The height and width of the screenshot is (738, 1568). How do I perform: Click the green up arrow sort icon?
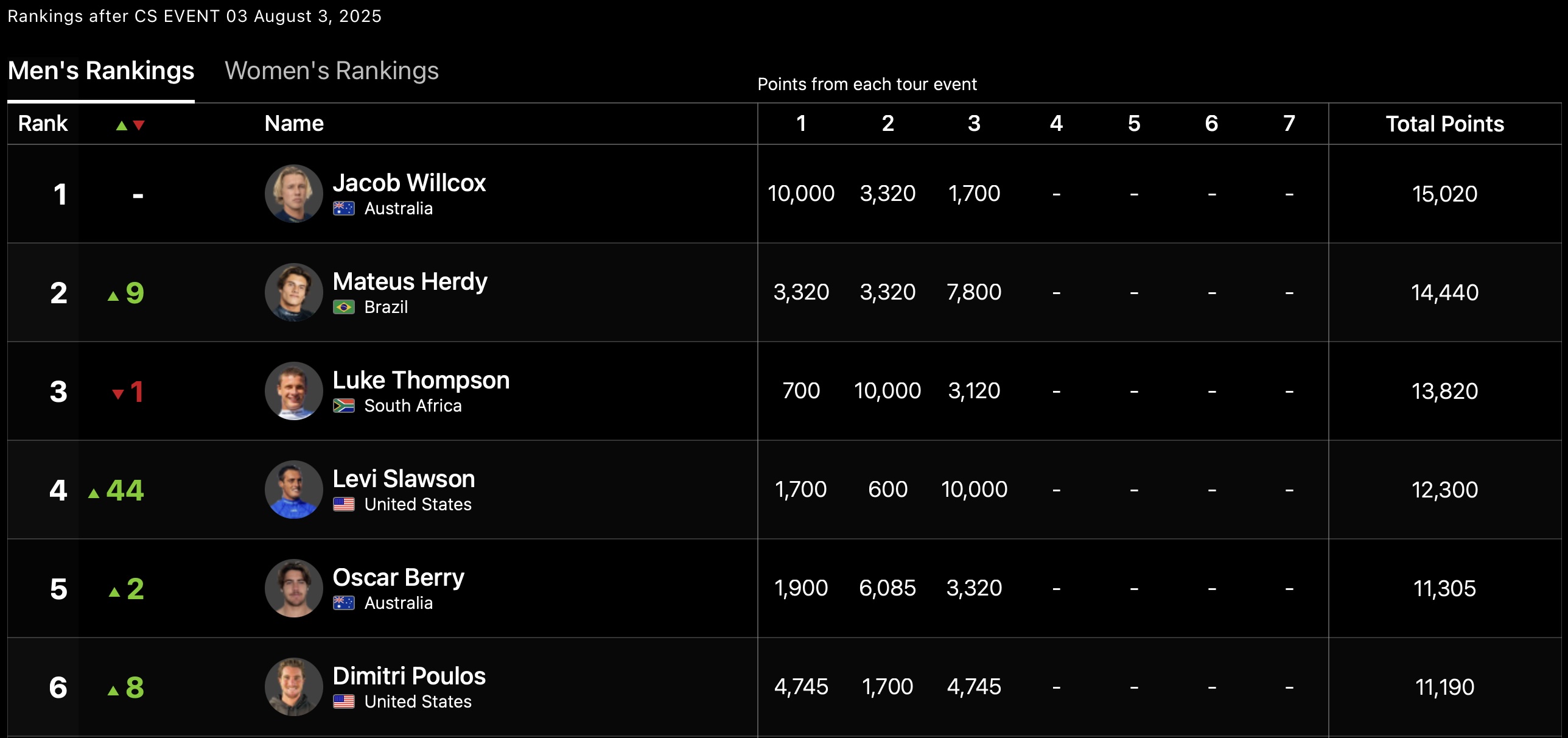coord(122,125)
